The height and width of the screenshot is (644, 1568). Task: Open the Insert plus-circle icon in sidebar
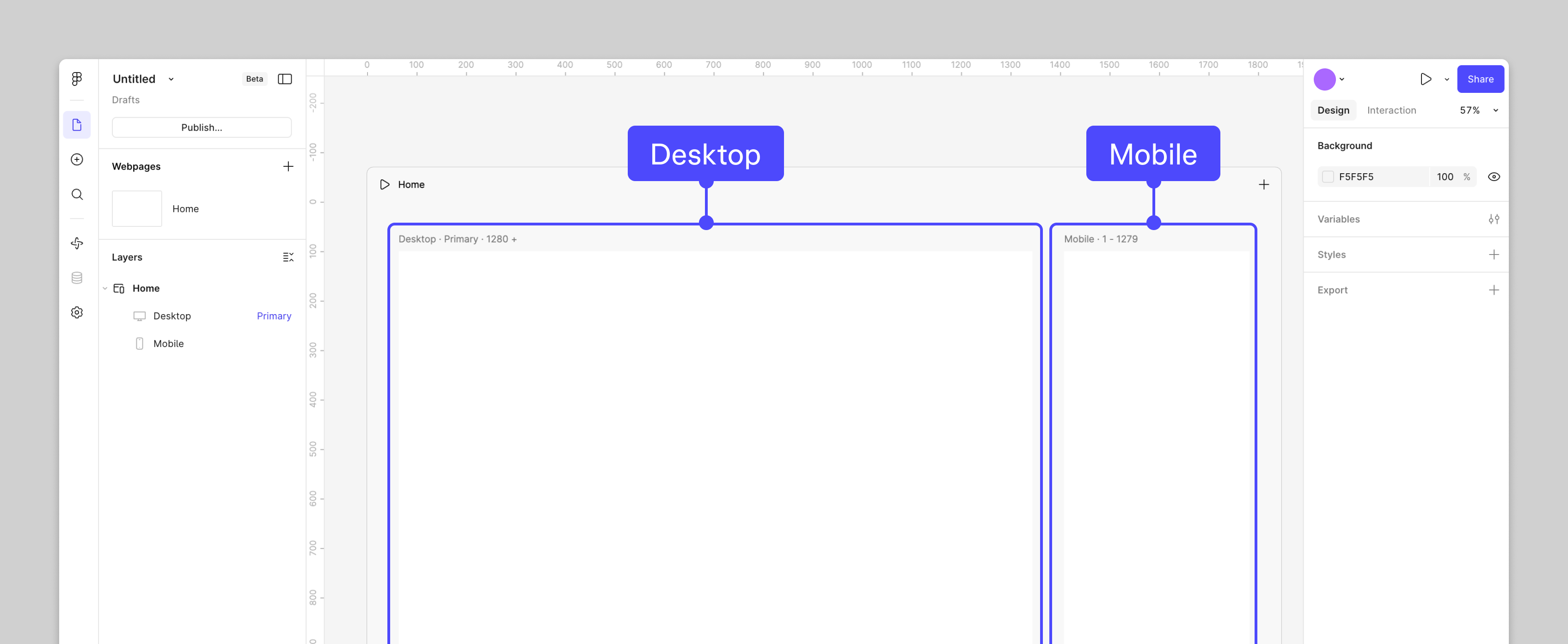[77, 159]
